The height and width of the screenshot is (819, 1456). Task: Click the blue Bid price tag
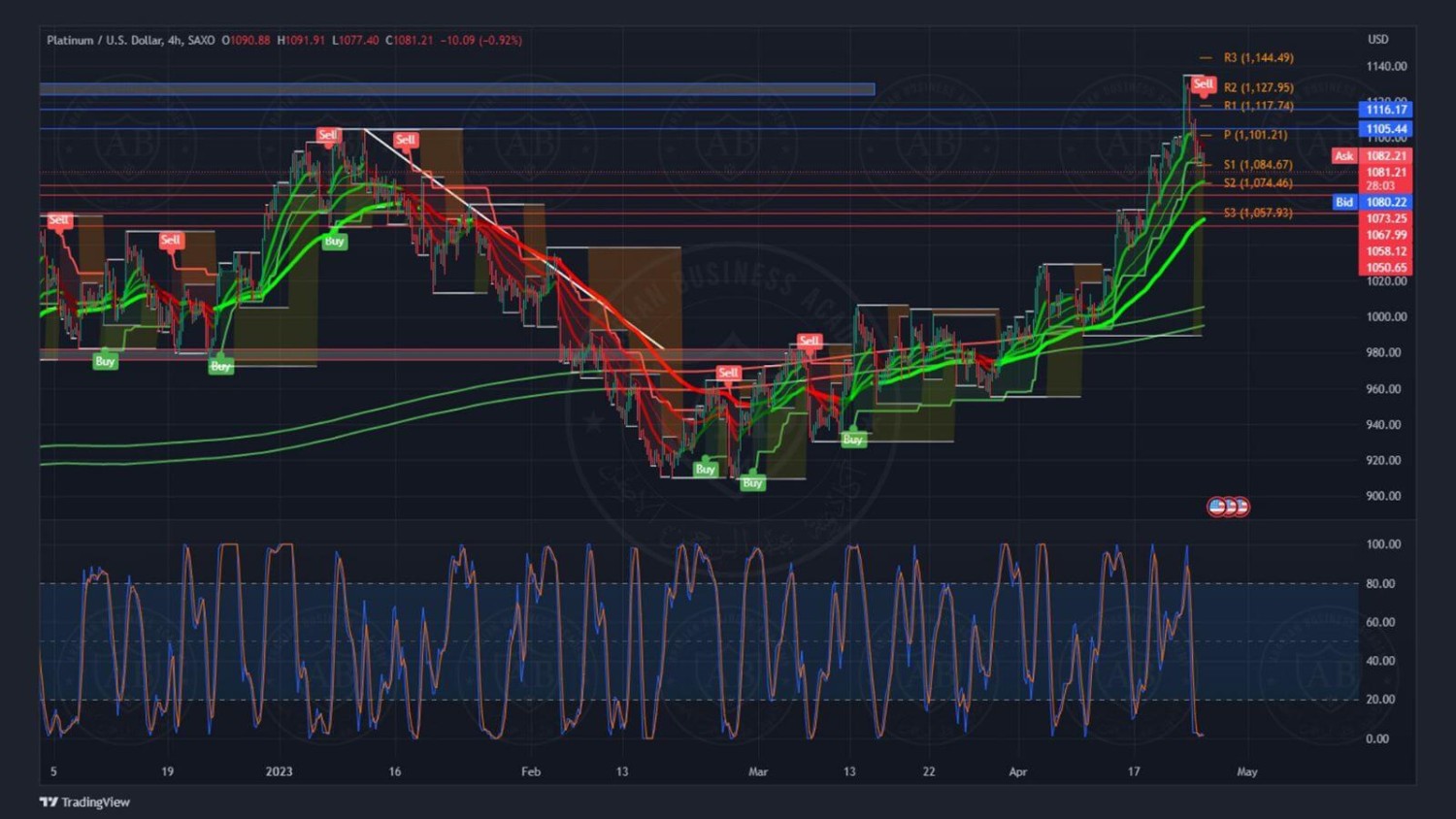coord(1343,202)
